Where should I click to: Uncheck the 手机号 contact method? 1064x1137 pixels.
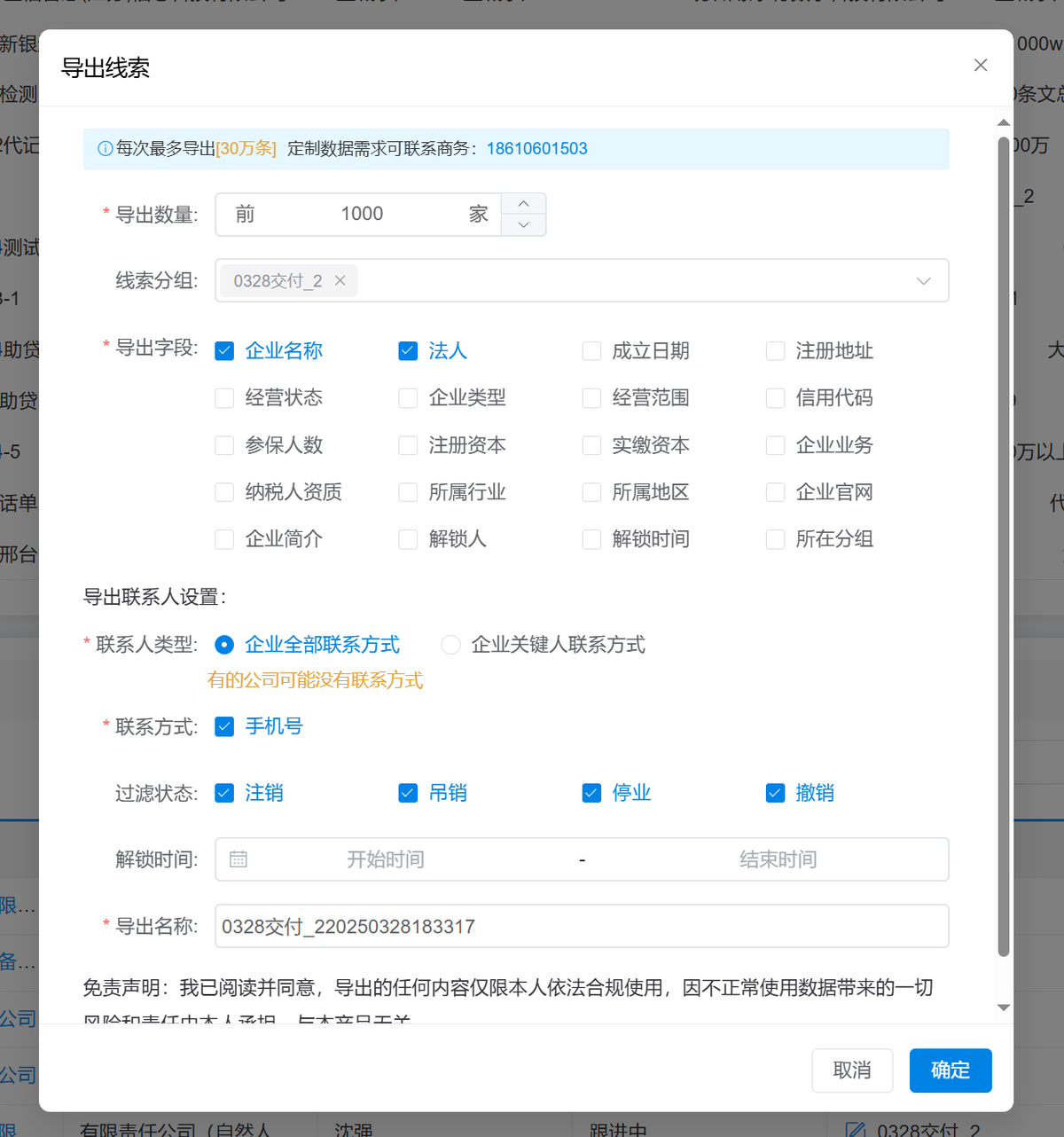pyautogui.click(x=224, y=727)
